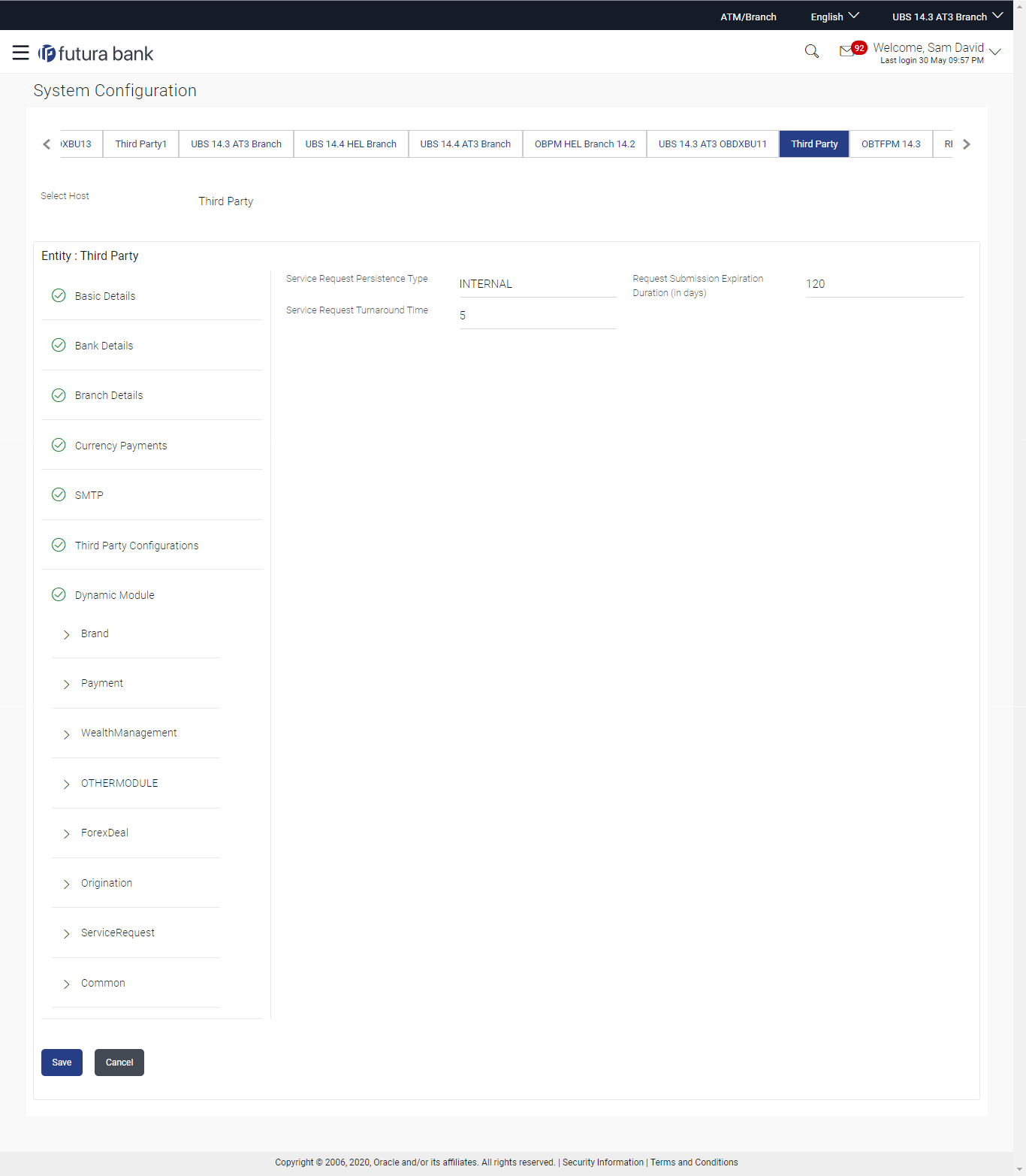
Task: Click the Bank Details check icon
Action: tap(59, 345)
